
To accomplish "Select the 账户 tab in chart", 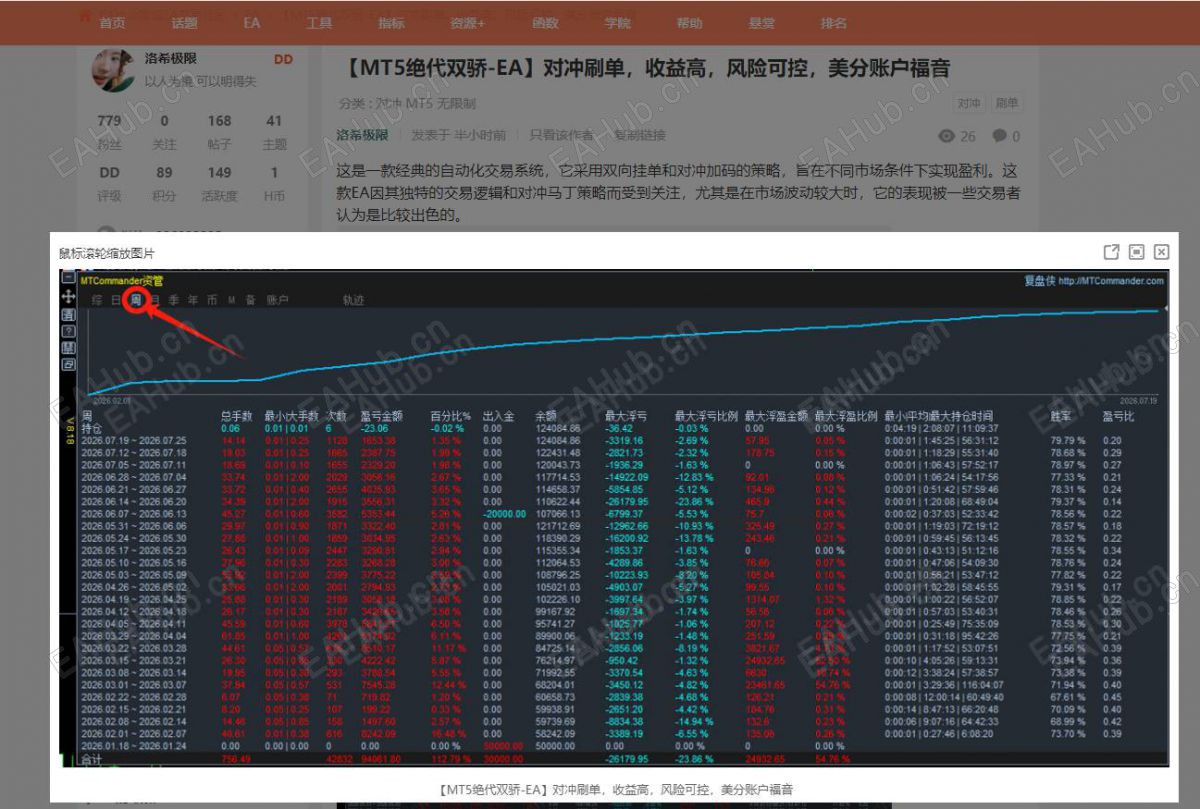I will point(278,299).
